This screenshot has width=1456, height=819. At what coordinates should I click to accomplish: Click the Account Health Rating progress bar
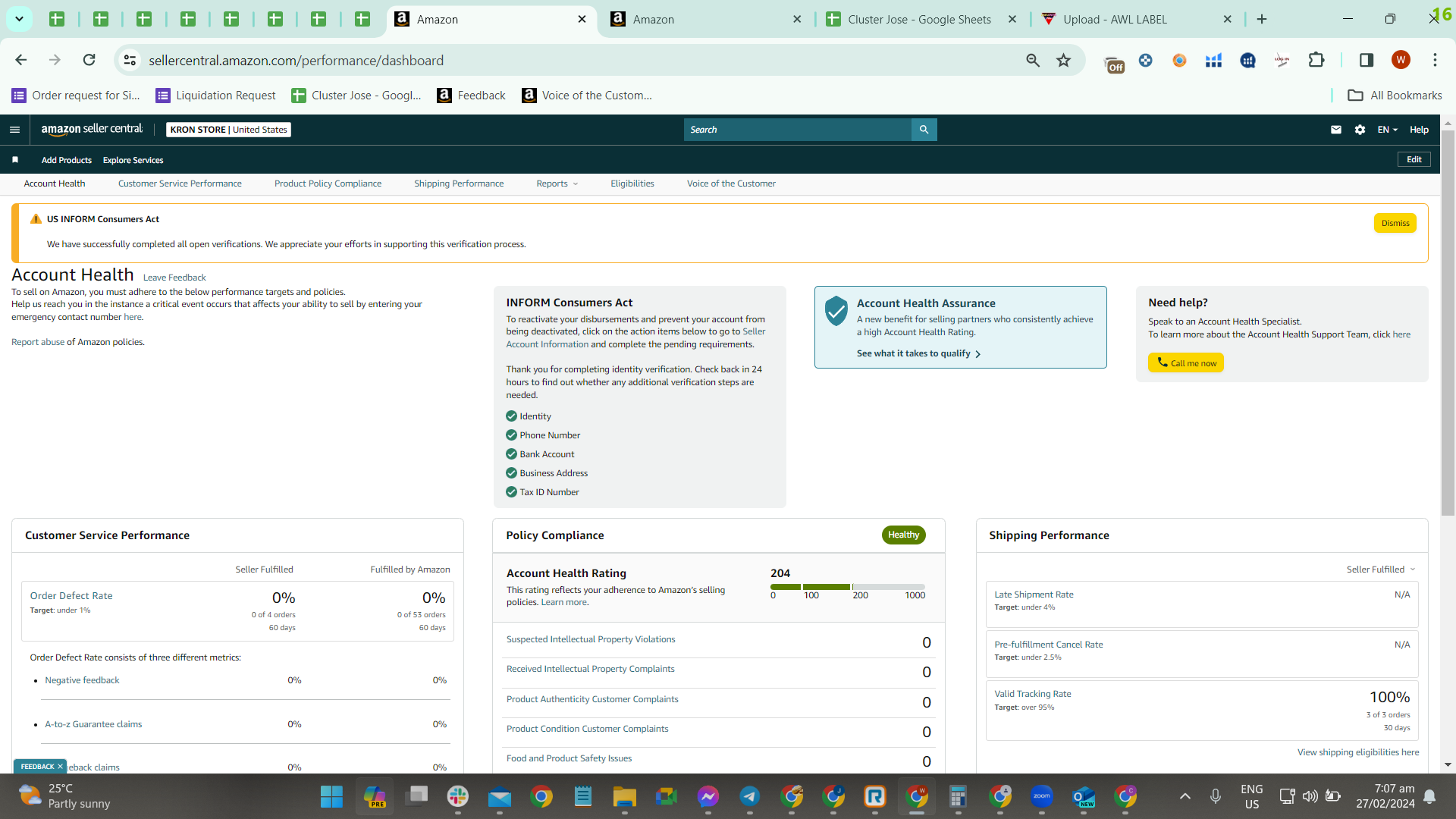click(x=848, y=587)
